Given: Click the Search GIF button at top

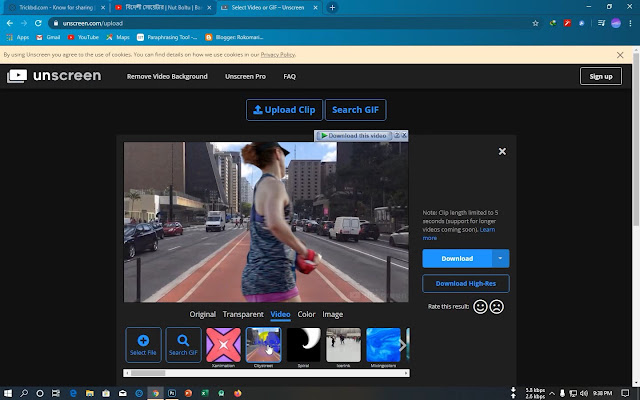Looking at the screenshot, I should (x=356, y=110).
